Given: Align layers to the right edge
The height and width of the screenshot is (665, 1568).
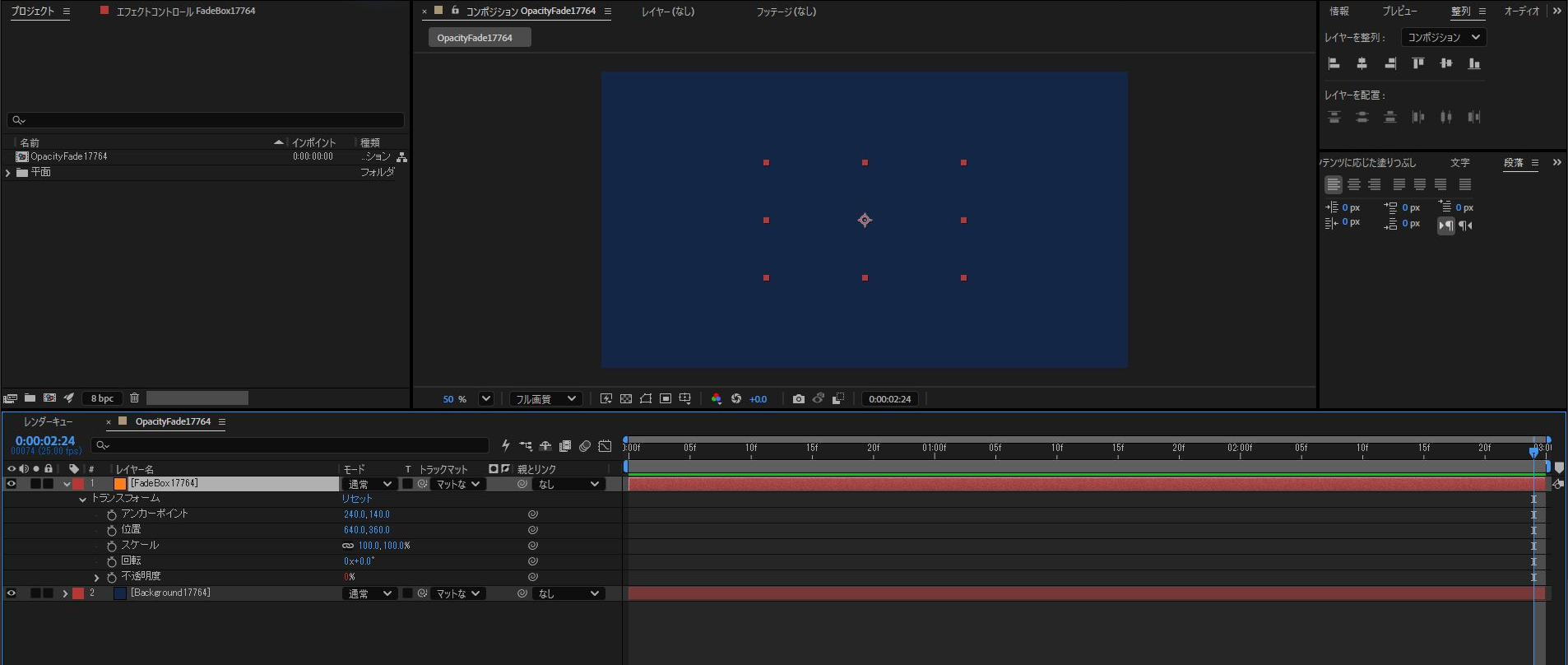Looking at the screenshot, I should tap(1390, 63).
